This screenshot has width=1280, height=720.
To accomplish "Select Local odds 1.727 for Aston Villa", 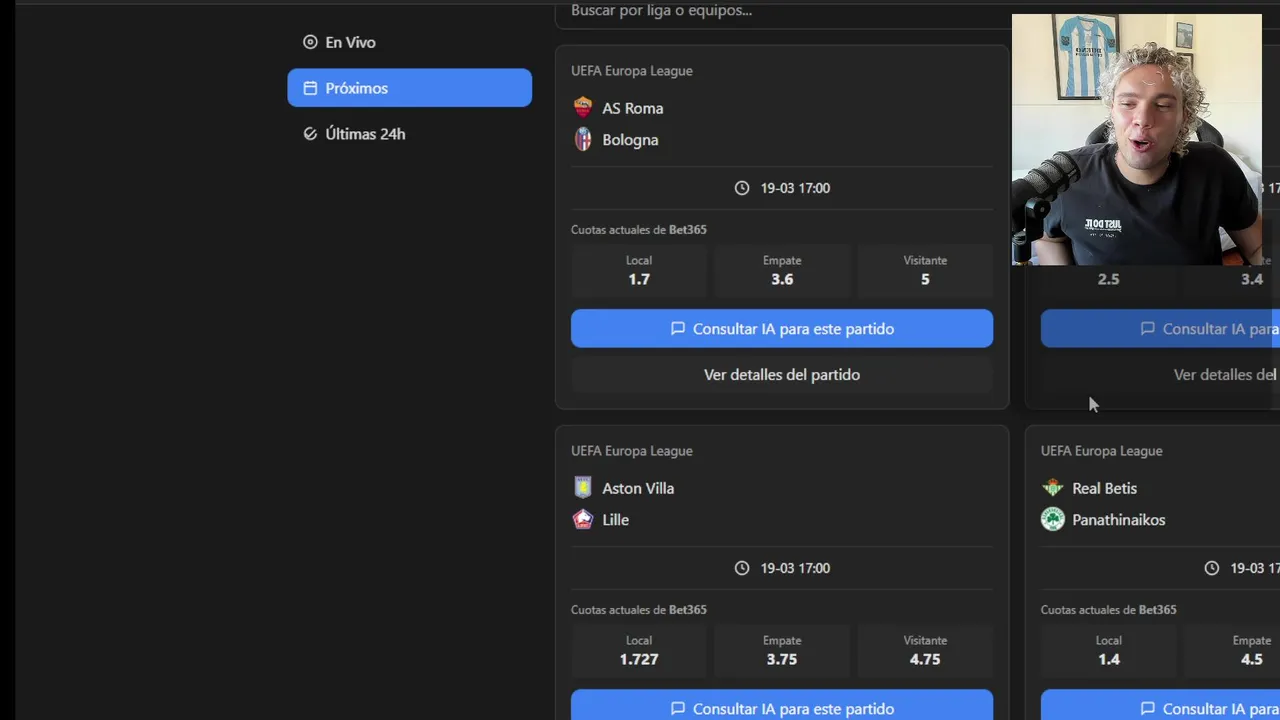I will [x=639, y=651].
